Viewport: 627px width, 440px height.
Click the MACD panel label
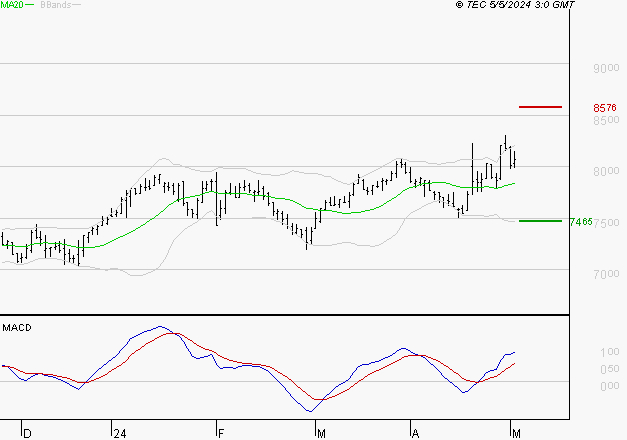tap(17, 328)
